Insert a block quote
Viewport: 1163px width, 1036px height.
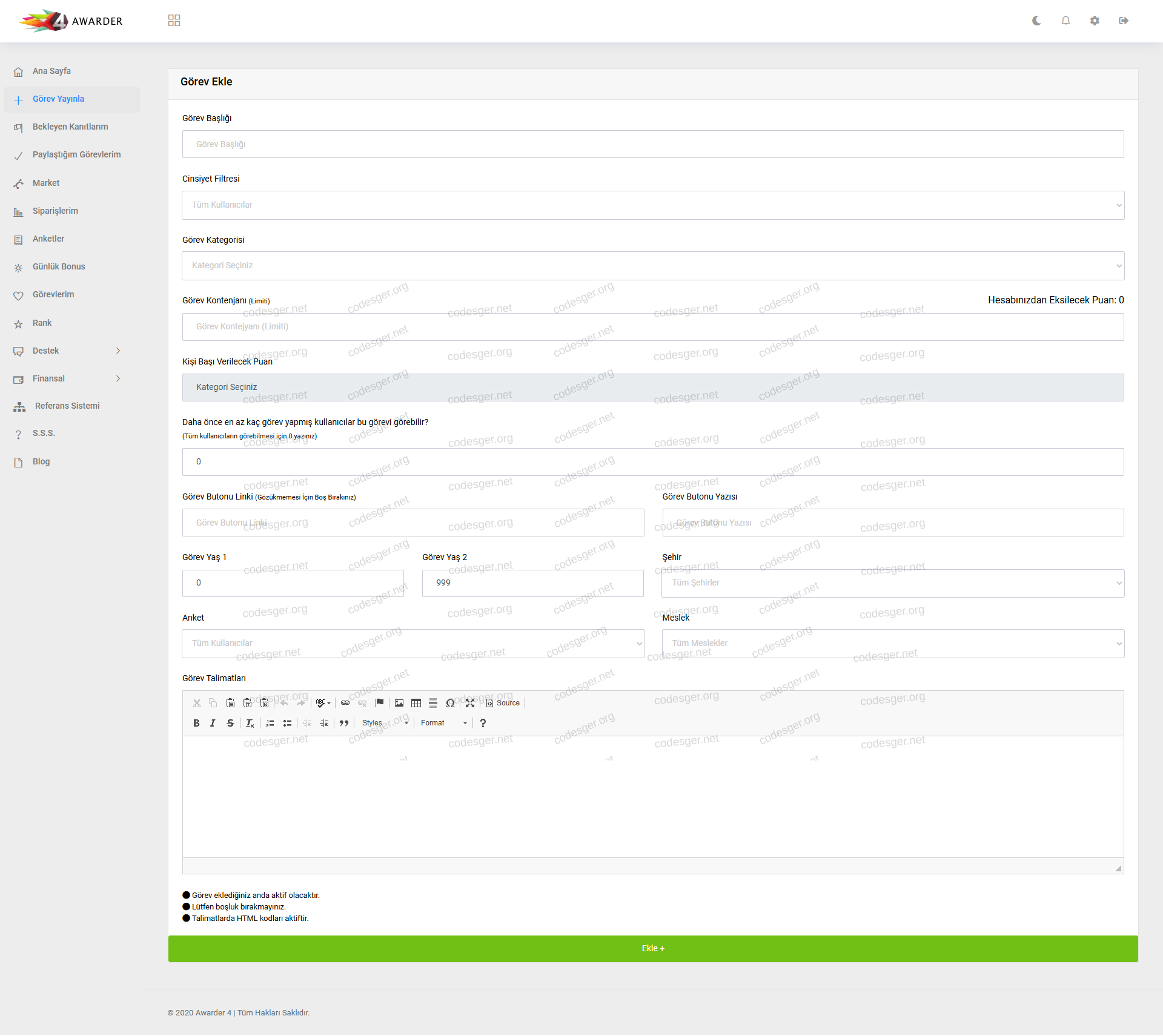pos(344,723)
